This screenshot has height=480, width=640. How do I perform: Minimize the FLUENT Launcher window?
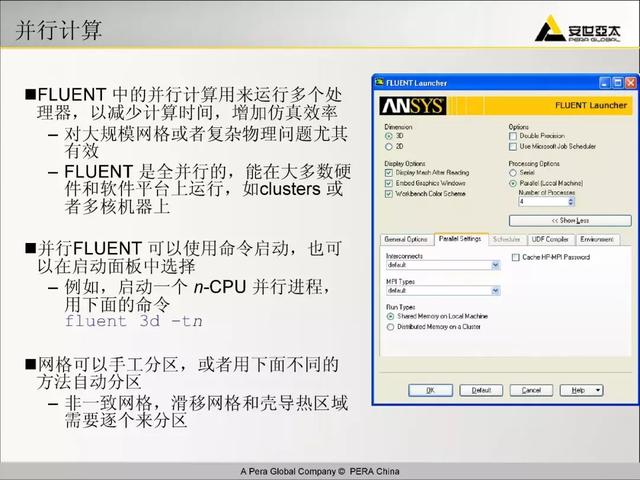coord(605,83)
